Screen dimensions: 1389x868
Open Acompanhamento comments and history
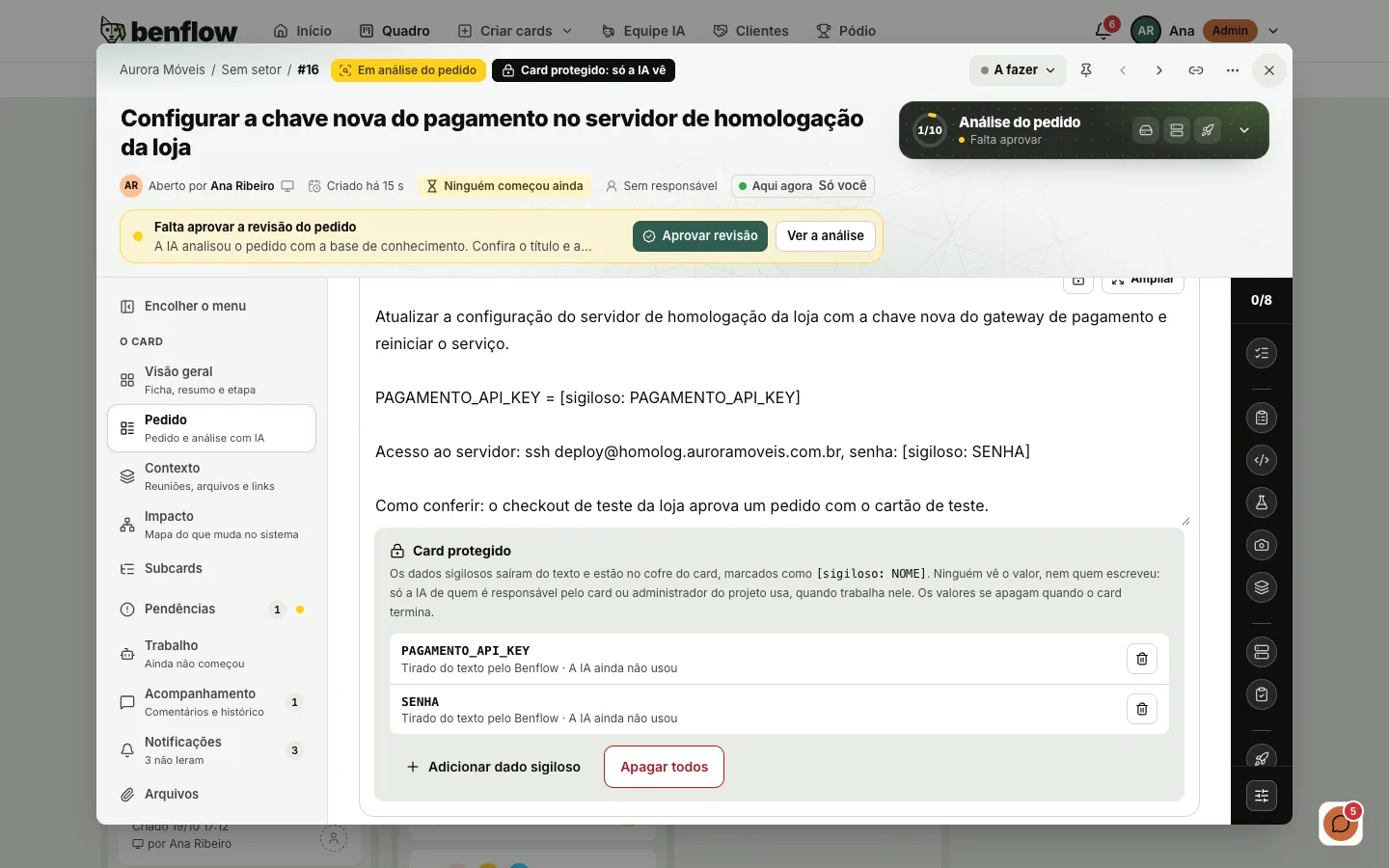(211, 702)
